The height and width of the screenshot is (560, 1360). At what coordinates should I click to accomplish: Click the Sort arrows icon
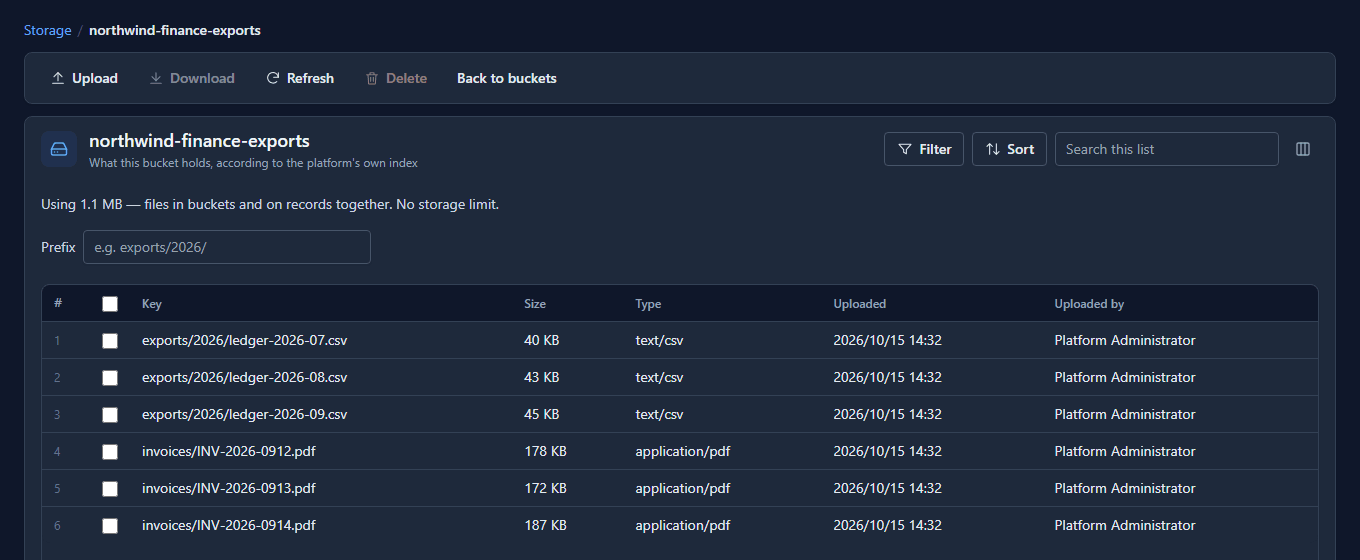993,149
